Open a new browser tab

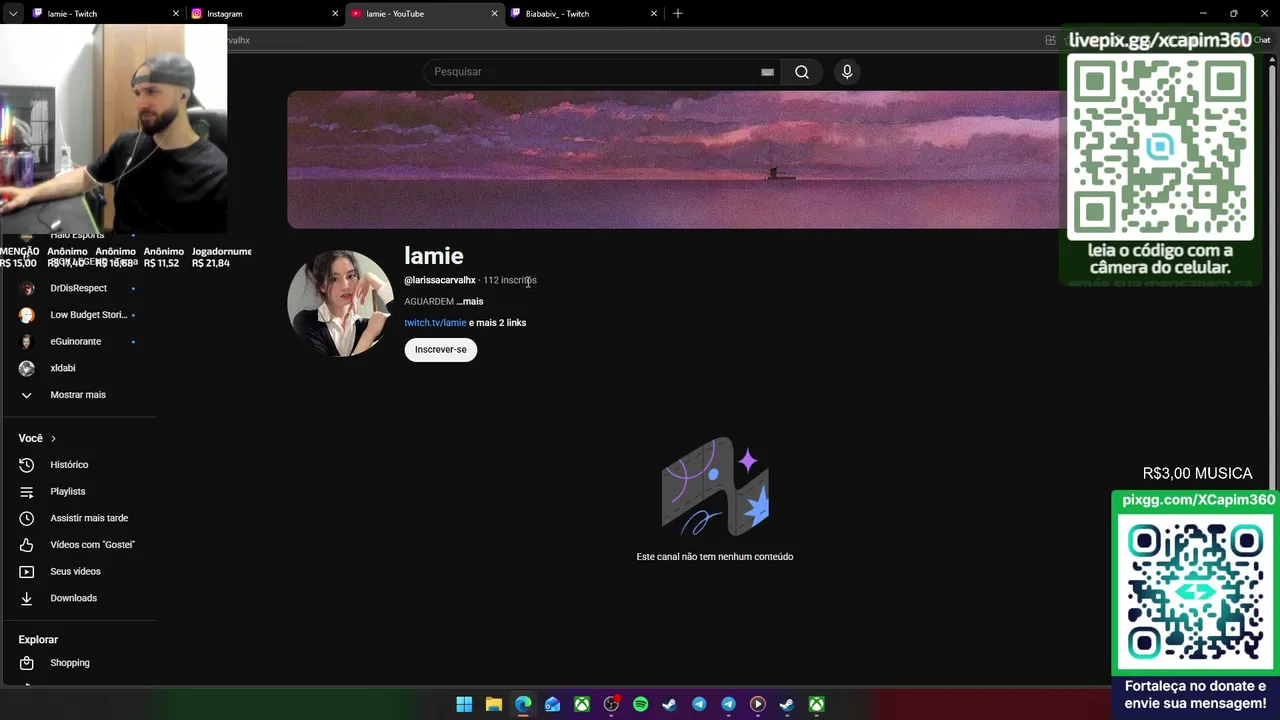coord(678,14)
